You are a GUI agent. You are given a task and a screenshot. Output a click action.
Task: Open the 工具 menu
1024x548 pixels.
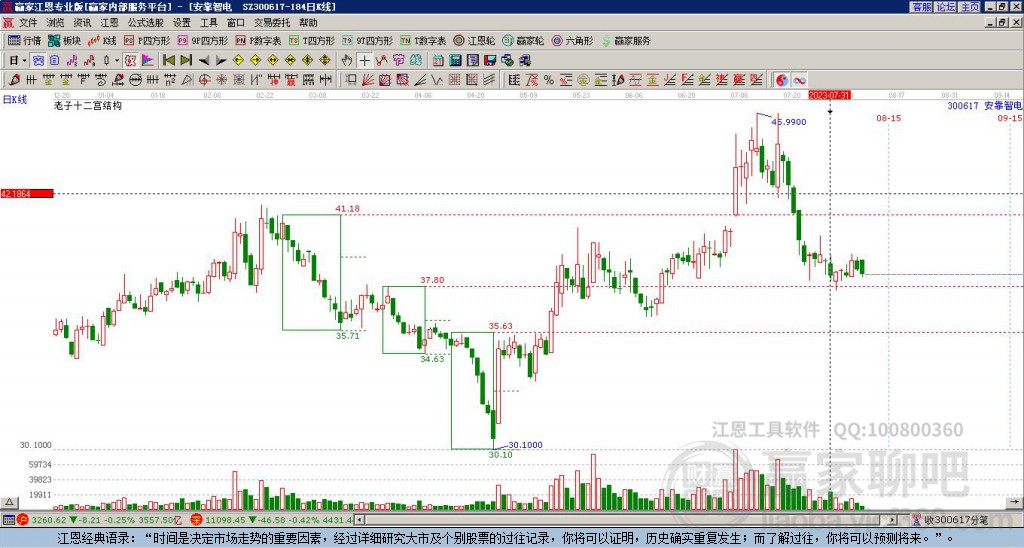click(x=208, y=23)
